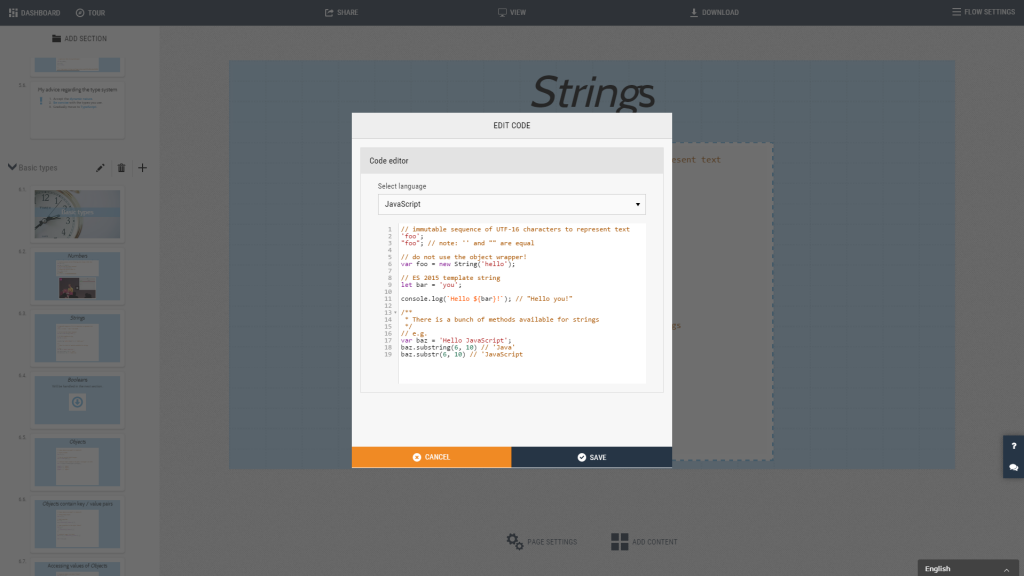Click the Dashboard icon in top bar
Viewport: 1024px width, 576px height.
[14, 13]
